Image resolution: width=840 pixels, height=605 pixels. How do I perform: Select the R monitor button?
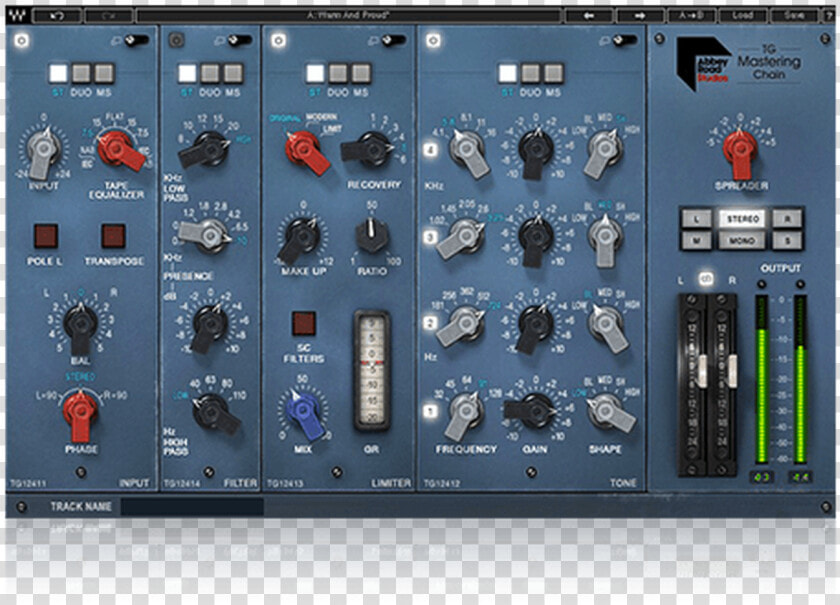[x=788, y=219]
